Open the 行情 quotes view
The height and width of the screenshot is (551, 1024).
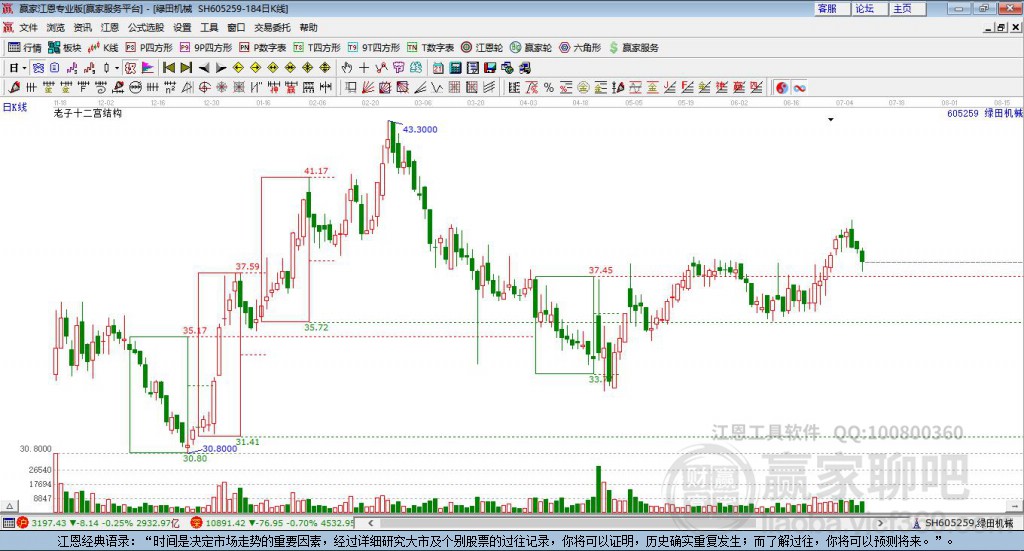click(x=25, y=48)
